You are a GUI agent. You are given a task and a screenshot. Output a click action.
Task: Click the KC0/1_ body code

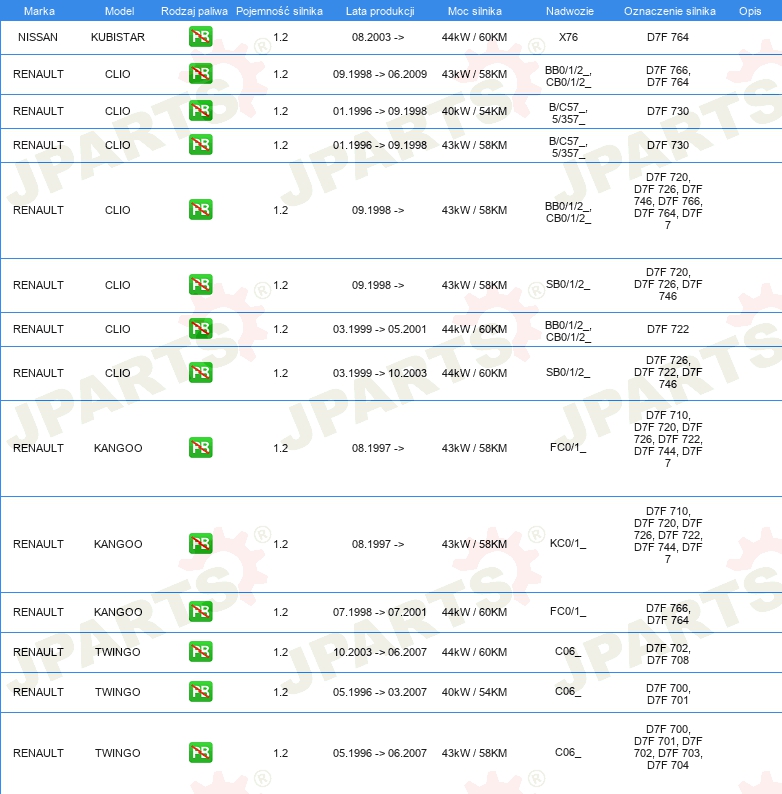(x=568, y=543)
